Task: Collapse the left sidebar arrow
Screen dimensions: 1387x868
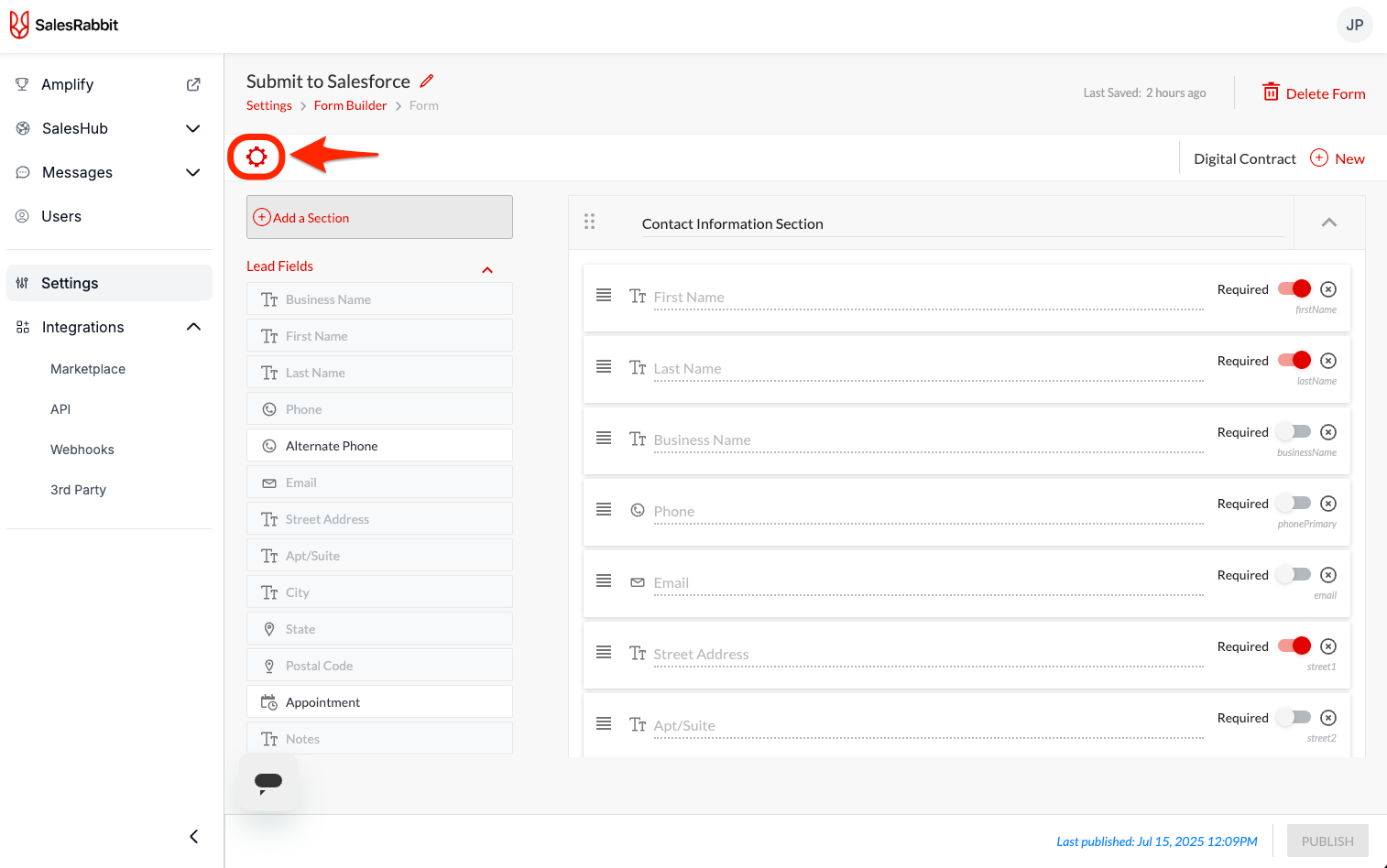Action: point(193,836)
